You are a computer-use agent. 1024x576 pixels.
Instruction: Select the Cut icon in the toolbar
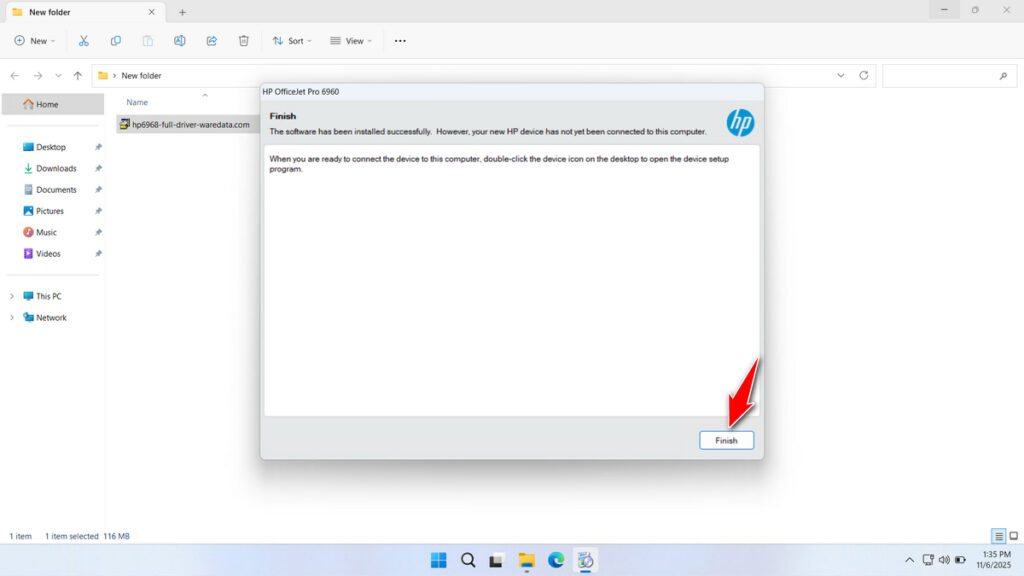(x=84, y=40)
